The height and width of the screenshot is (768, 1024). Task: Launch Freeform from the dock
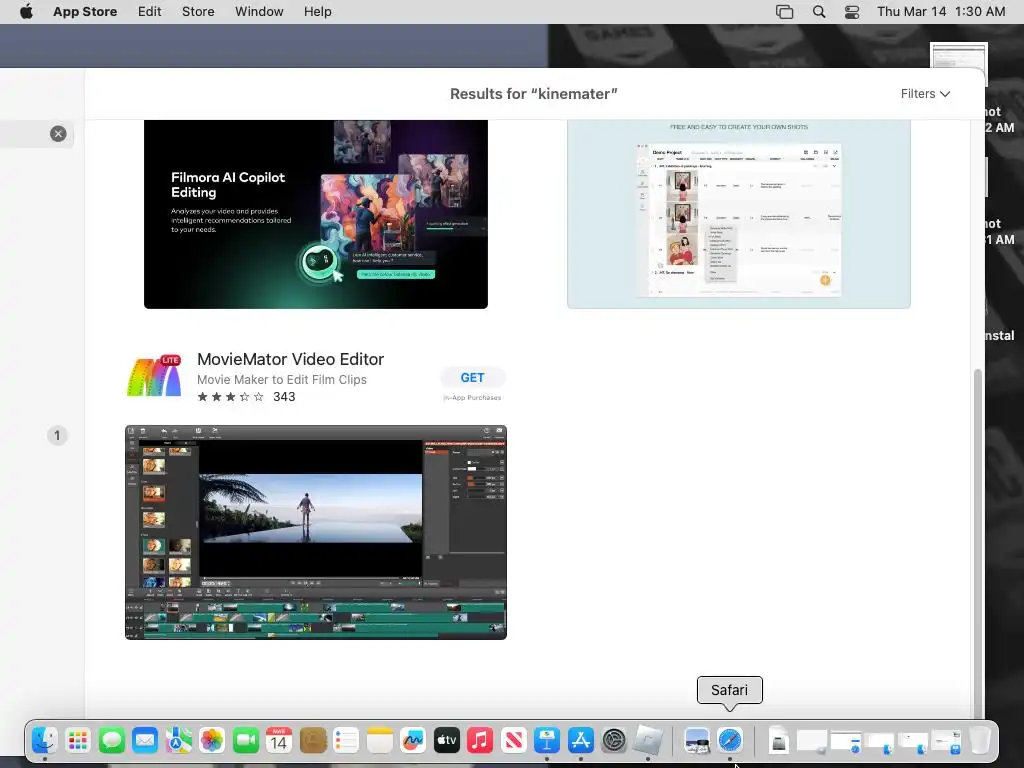coord(413,741)
